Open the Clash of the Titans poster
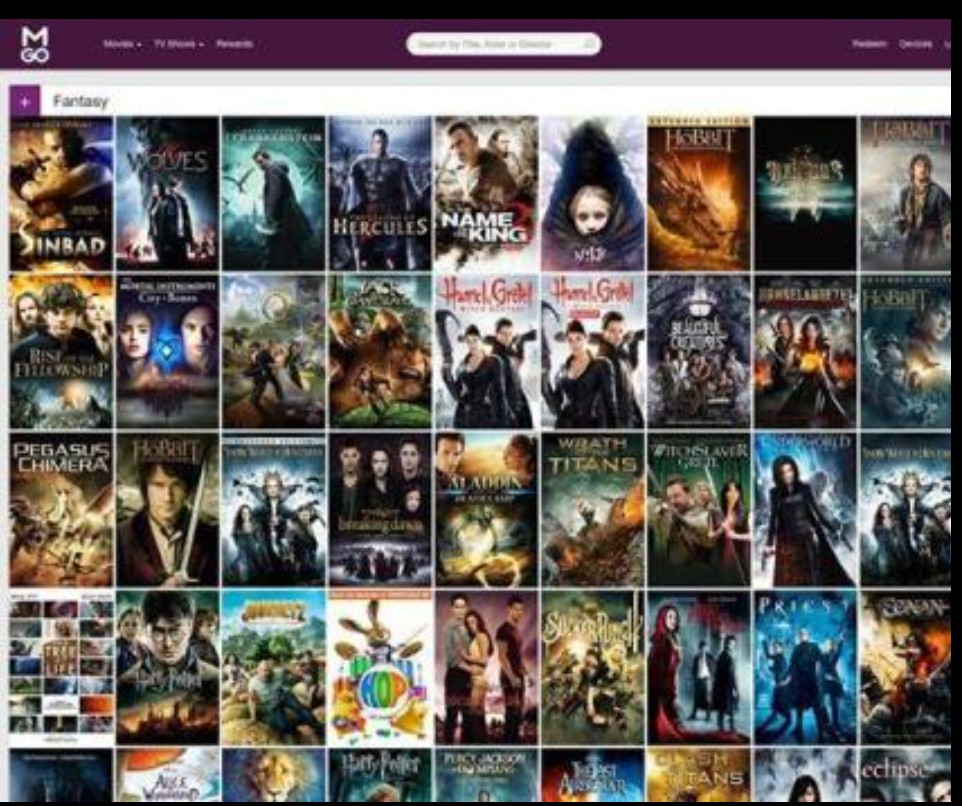This screenshot has width=962, height=806. [x=699, y=775]
